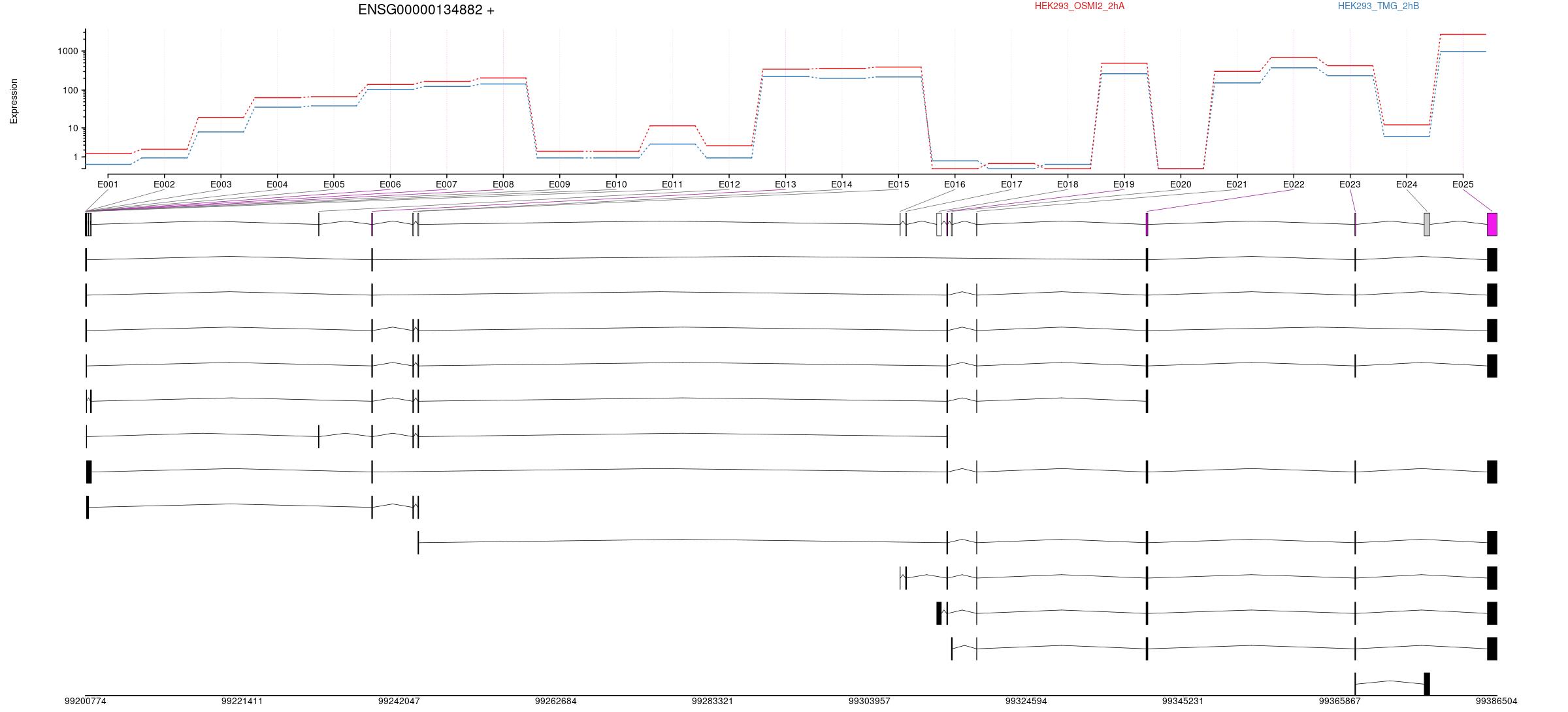1568x712 pixels.
Task: Click exon label E007
Action: 446,184
